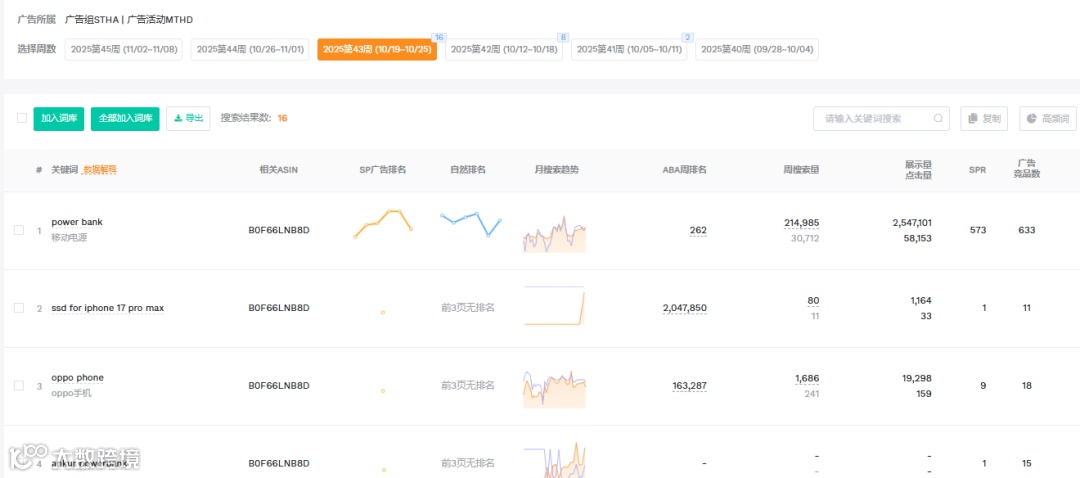Click the SPR column header
The height and width of the screenshot is (478, 1080).
(977, 169)
